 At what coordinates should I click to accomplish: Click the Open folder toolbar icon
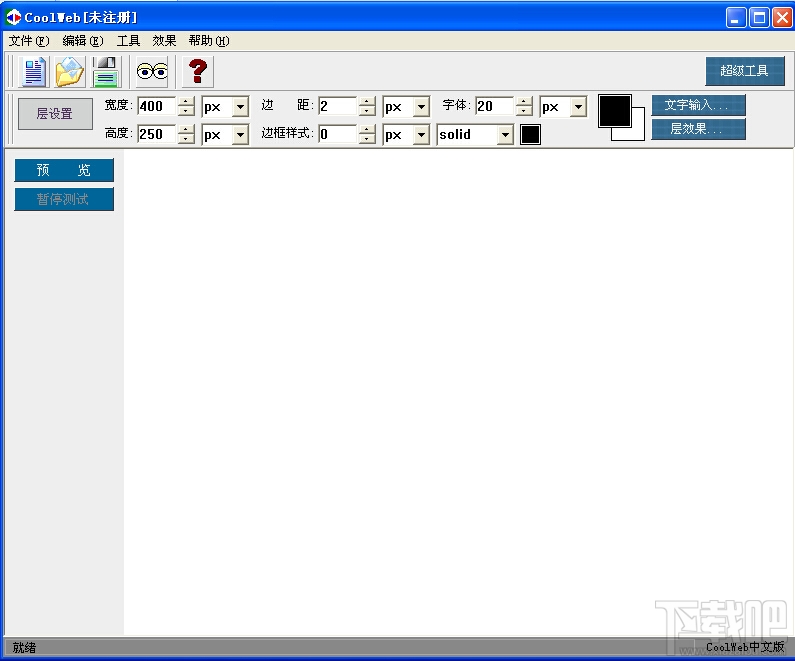[69, 71]
